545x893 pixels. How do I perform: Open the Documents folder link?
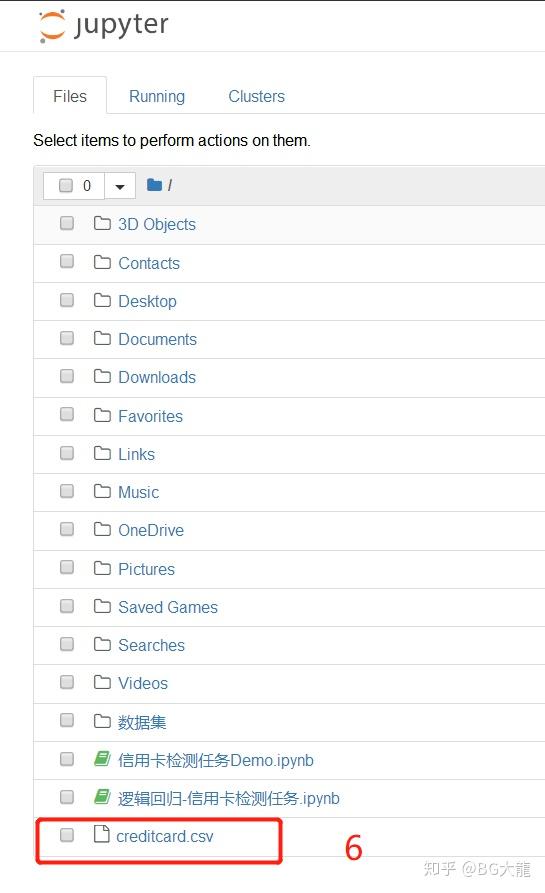pos(158,339)
